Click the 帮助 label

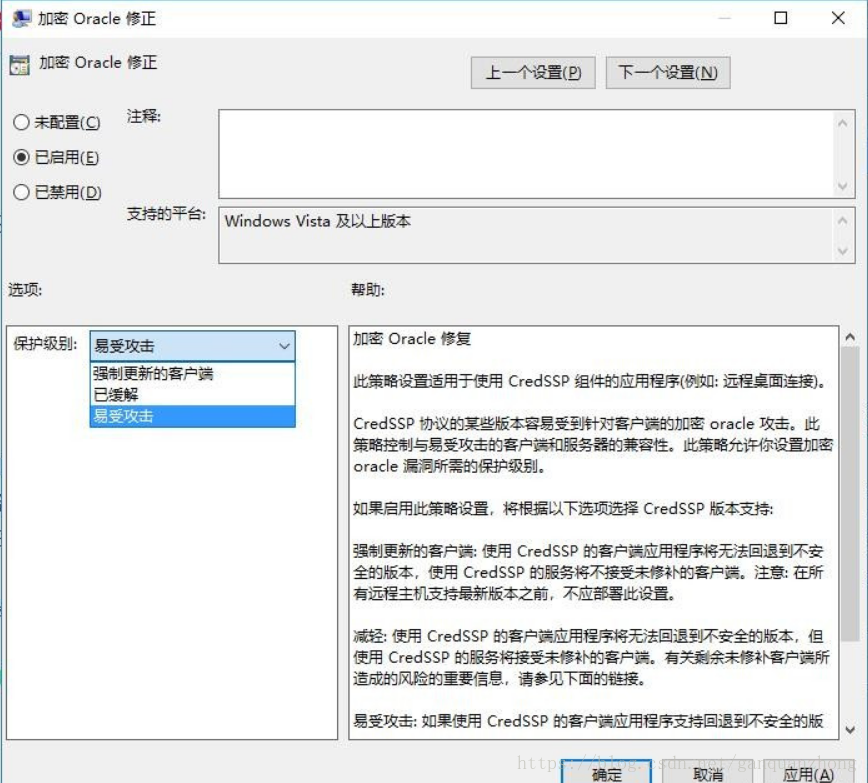pos(368,290)
